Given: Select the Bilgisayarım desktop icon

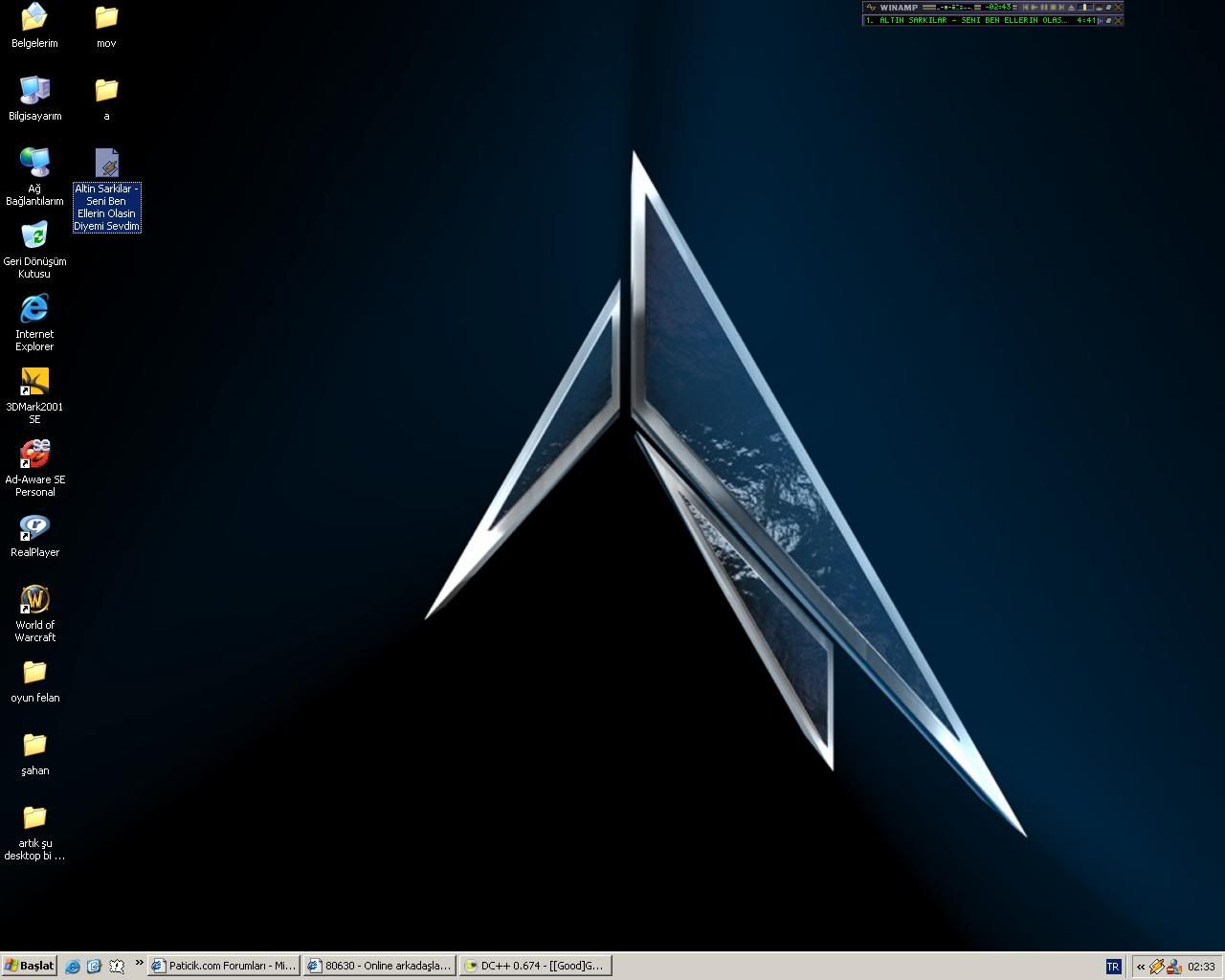Looking at the screenshot, I should point(34,99).
